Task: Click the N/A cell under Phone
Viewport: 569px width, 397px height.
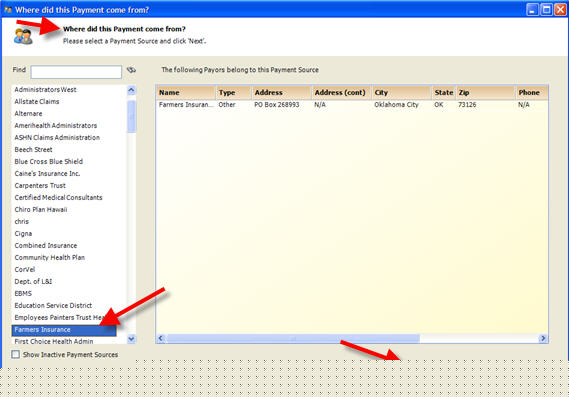Action: [x=524, y=105]
